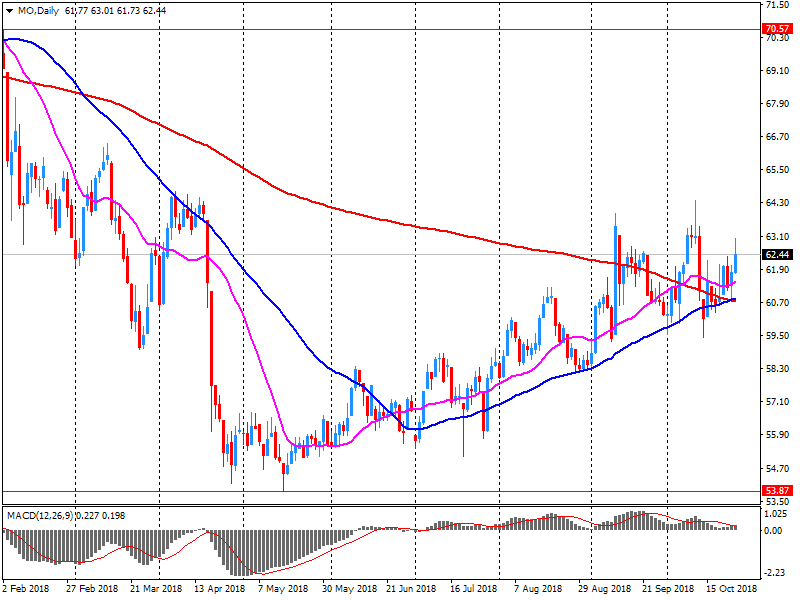The width and height of the screenshot is (800, 600).
Task: Select the 71.50 price scale label
Action: (x=777, y=5)
